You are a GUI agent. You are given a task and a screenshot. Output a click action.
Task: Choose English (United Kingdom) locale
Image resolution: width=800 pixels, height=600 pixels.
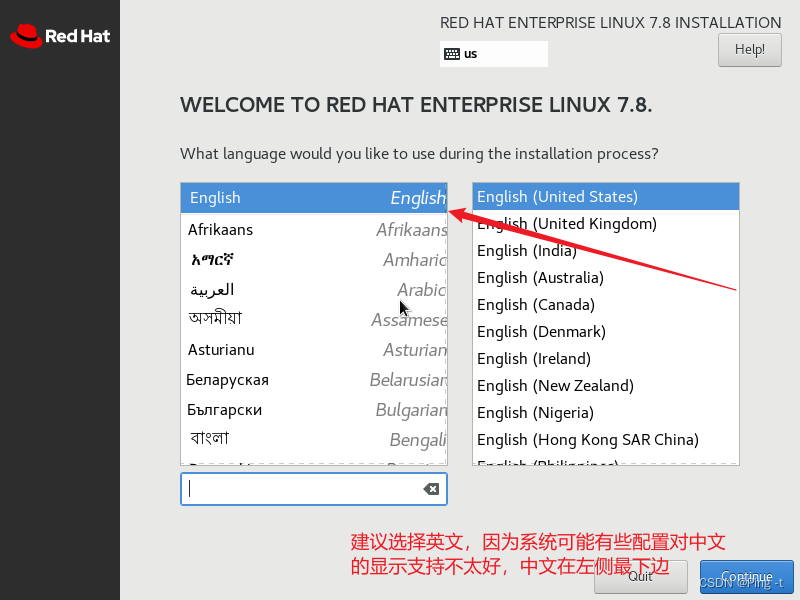(606, 224)
